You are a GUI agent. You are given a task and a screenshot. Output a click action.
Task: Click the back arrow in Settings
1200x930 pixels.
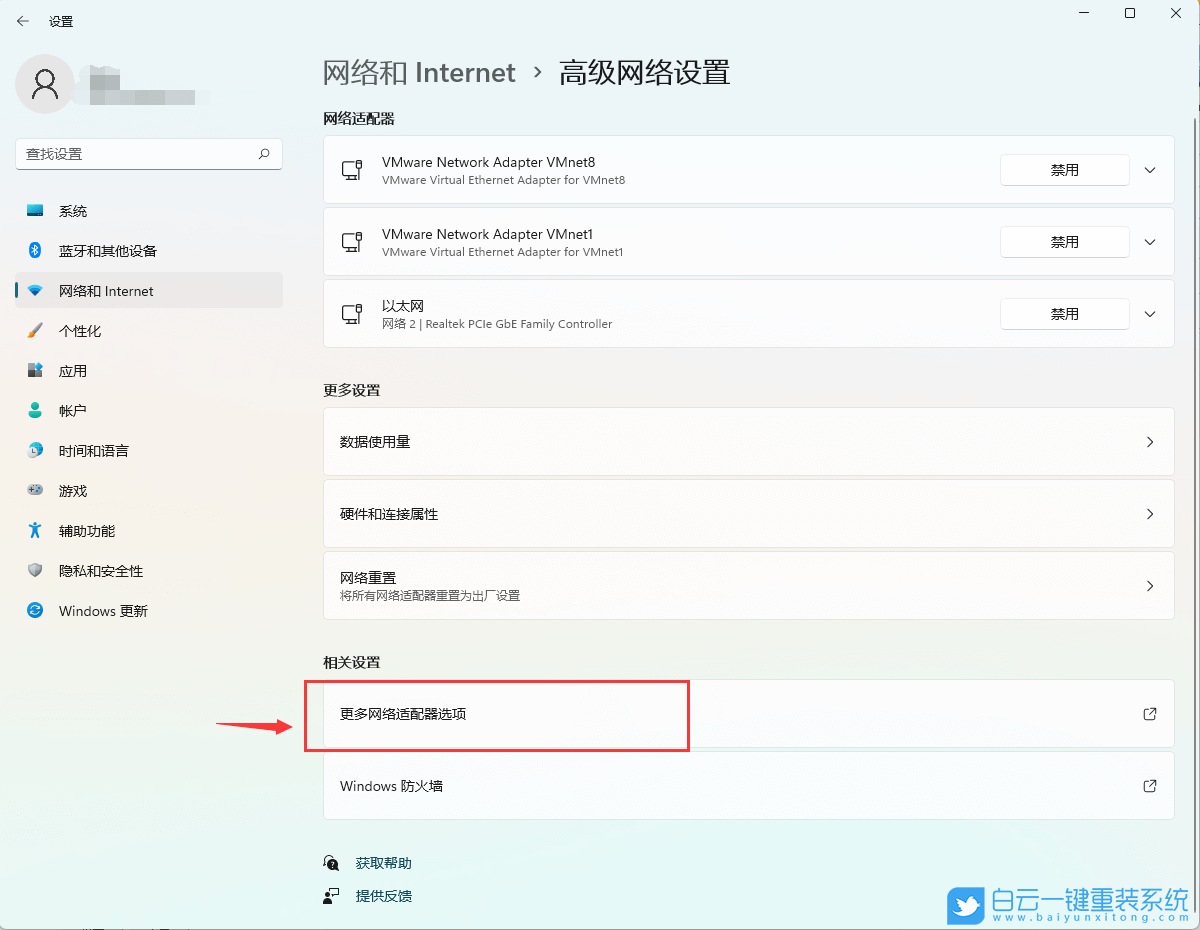click(x=22, y=20)
